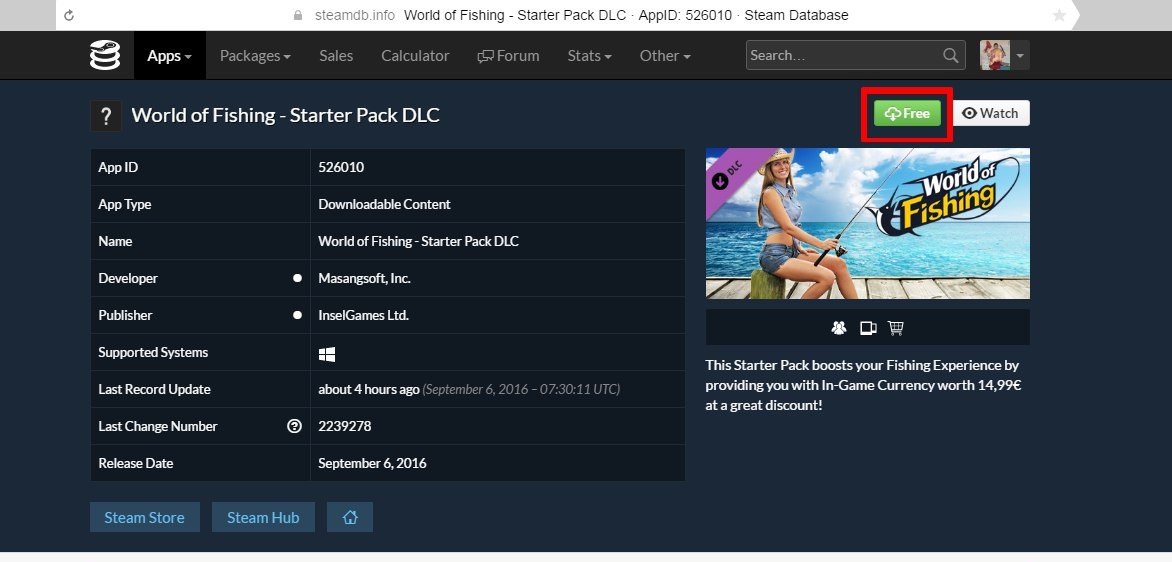Click the multiplayer people icon under banner

(x=839, y=327)
